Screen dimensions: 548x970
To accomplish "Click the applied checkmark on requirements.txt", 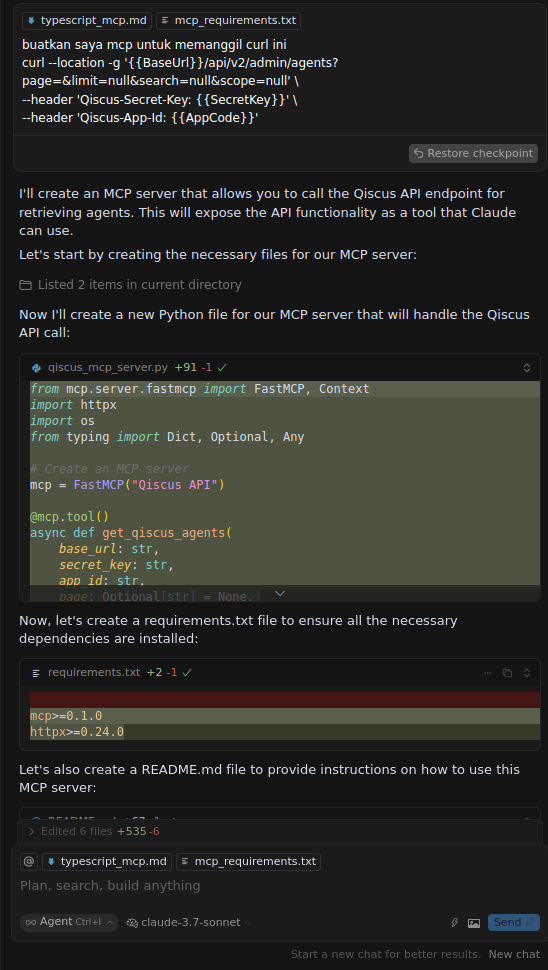I will coord(187,672).
